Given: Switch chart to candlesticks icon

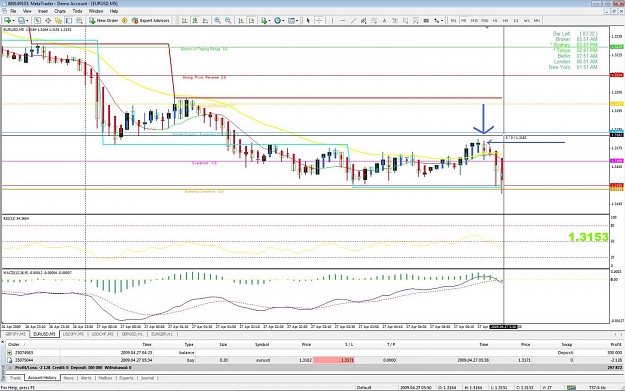Looking at the screenshot, I should click(195, 20).
